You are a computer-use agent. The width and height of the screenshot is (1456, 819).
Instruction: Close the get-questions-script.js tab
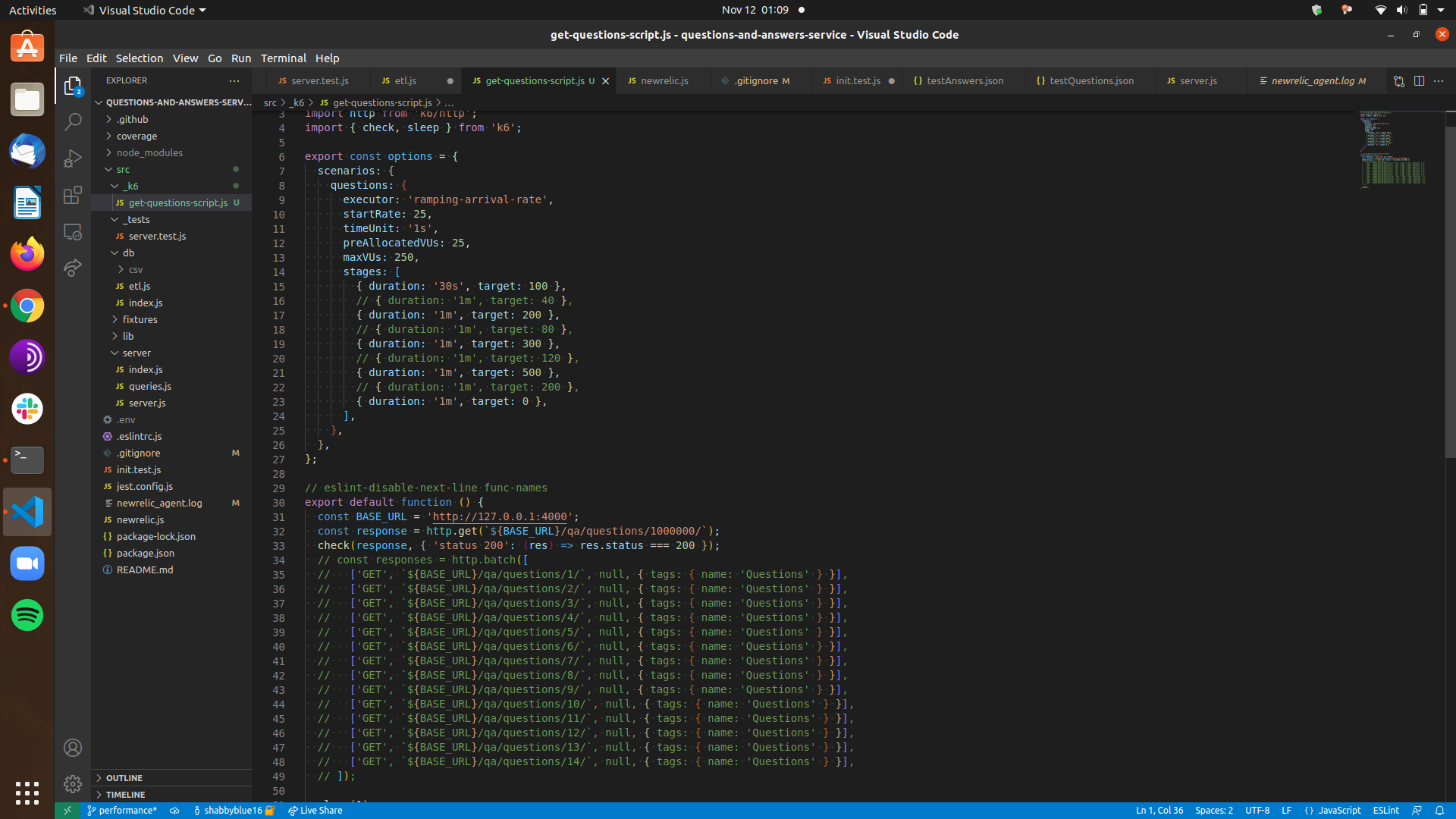[605, 81]
